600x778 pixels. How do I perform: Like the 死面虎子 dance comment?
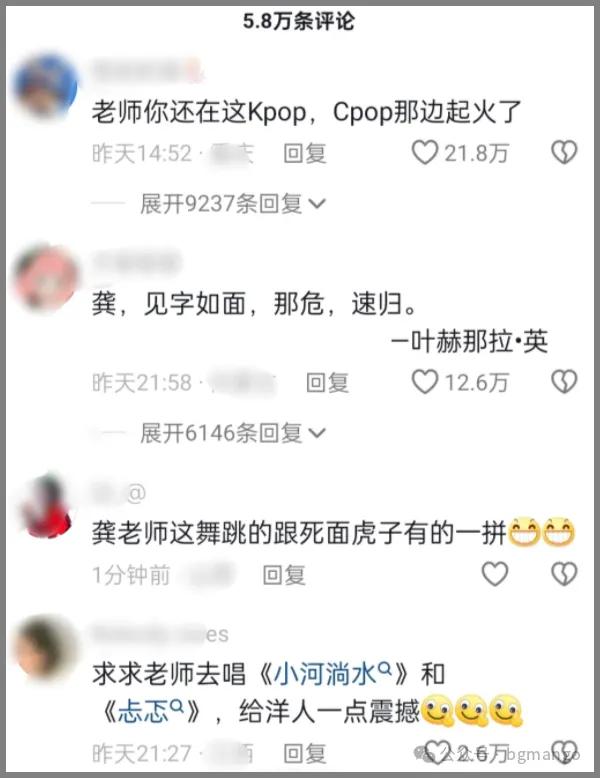[495, 574]
